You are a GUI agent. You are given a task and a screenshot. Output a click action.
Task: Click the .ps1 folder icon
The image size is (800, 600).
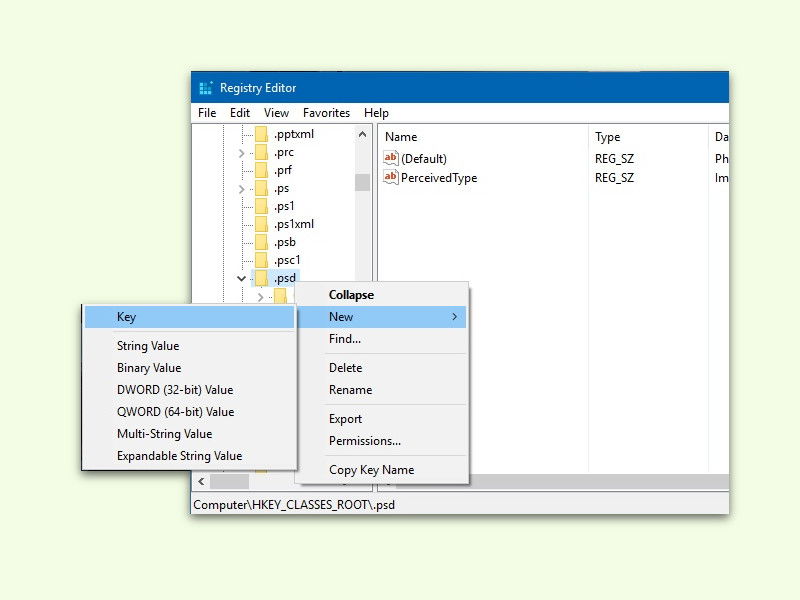261,206
